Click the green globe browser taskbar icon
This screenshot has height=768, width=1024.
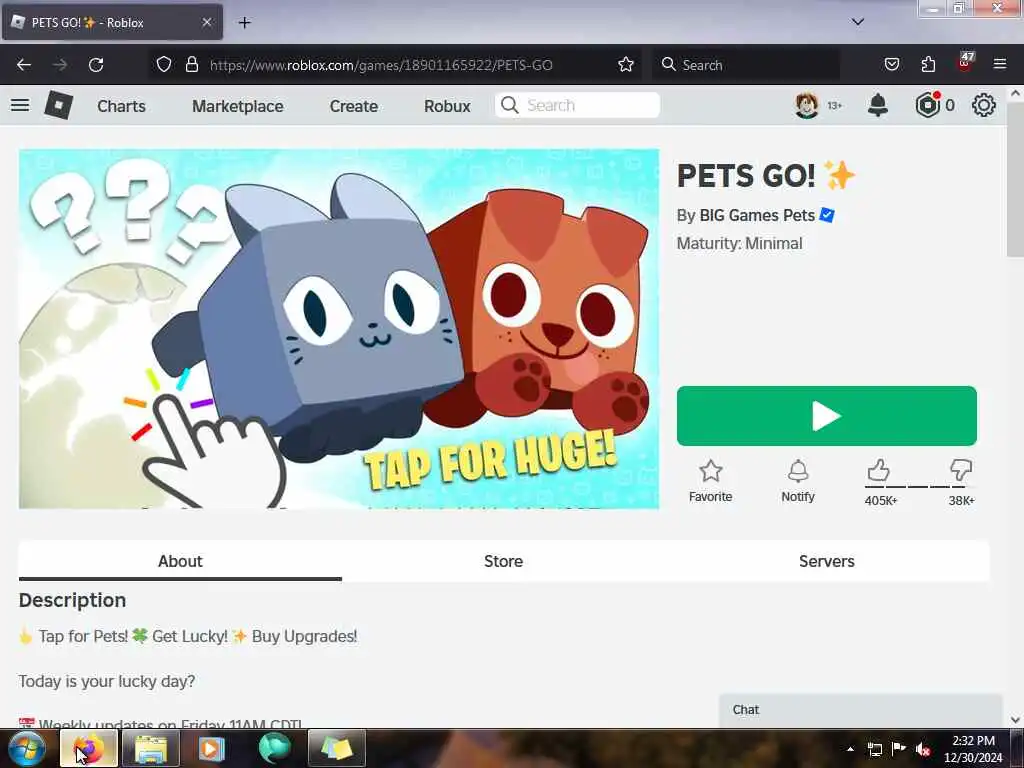click(x=274, y=748)
